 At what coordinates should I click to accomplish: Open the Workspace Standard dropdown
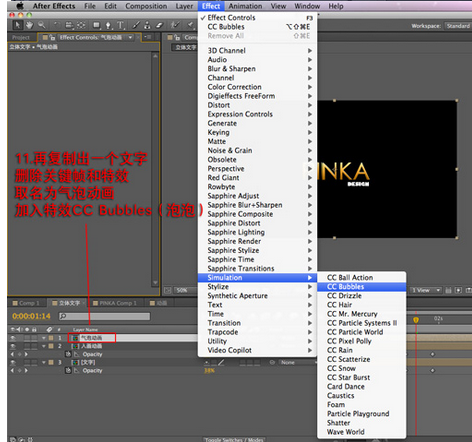[458, 26]
